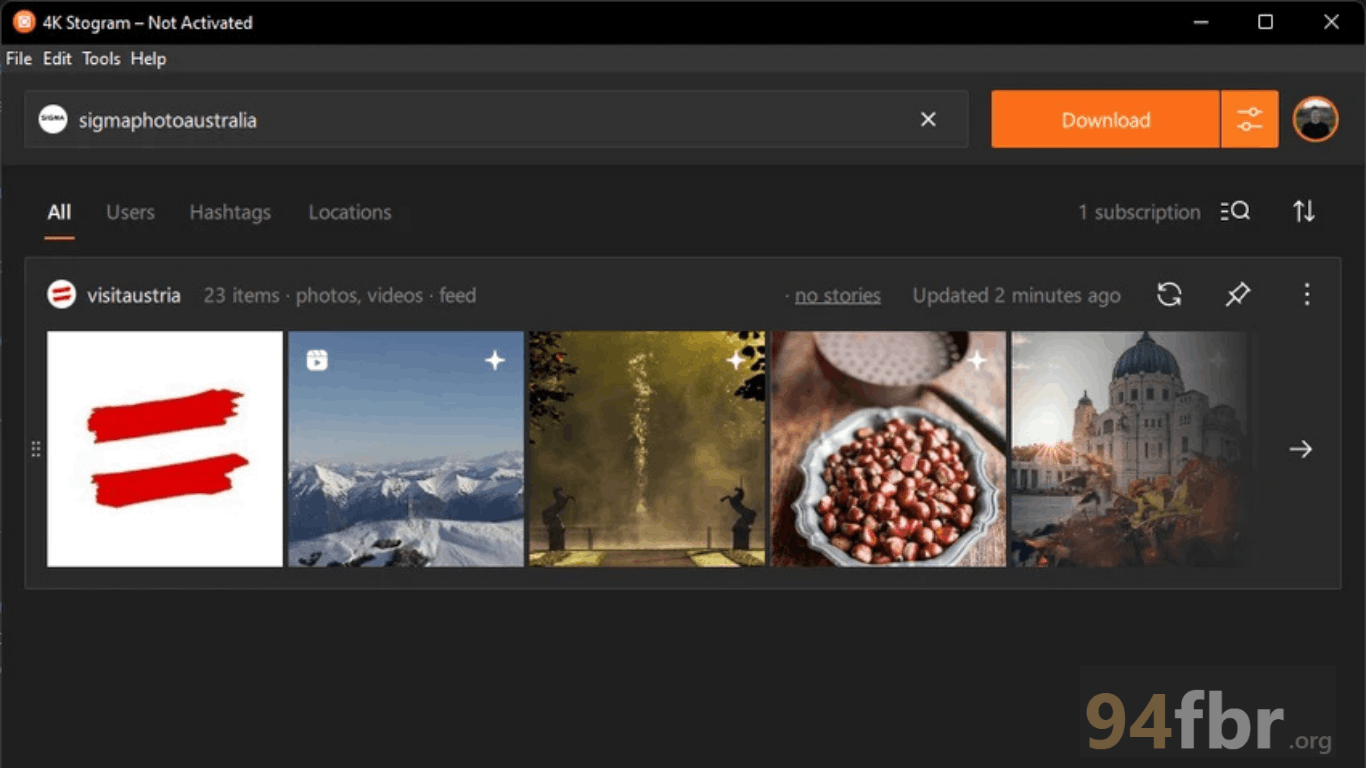Open the visitaustria account name
This screenshot has width=1366, height=768.
point(134,295)
